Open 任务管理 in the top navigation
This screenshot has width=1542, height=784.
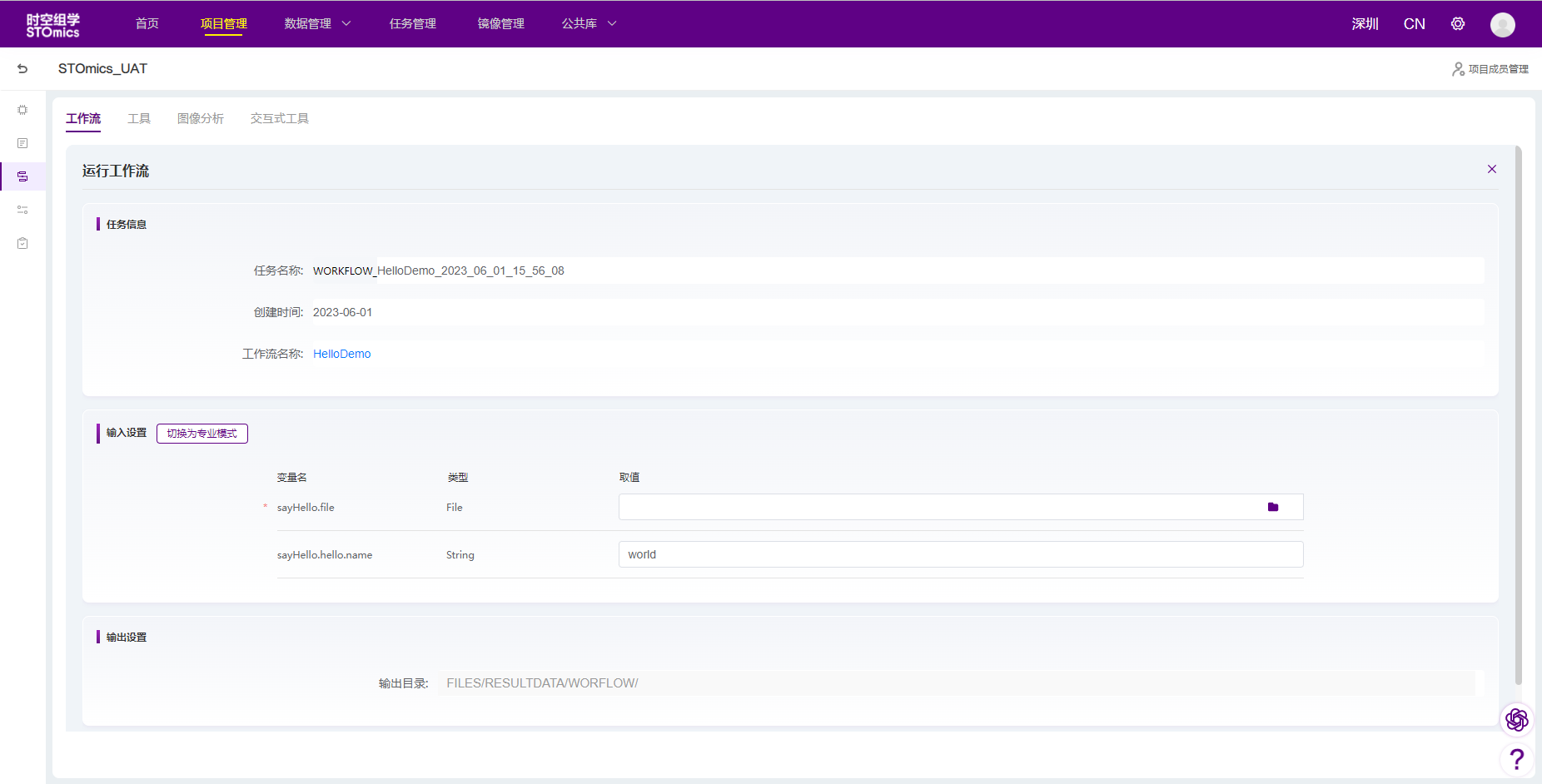(412, 24)
